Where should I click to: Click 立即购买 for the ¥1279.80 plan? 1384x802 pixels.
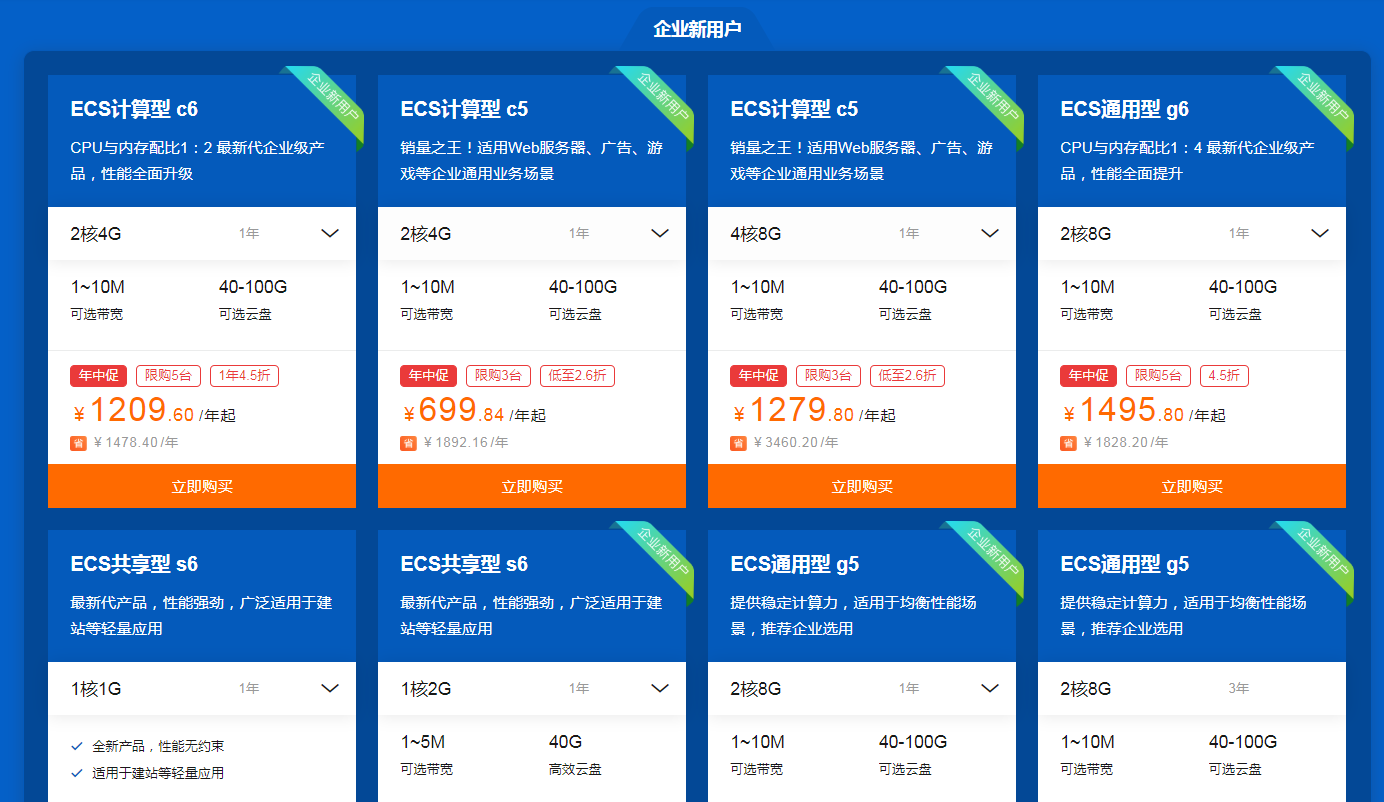(862, 486)
